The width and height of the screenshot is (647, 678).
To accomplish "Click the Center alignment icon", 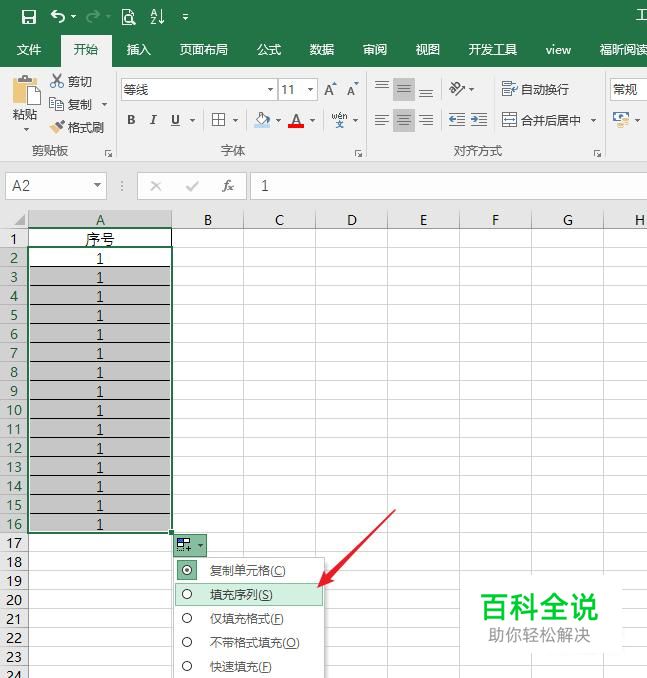I will (x=404, y=120).
